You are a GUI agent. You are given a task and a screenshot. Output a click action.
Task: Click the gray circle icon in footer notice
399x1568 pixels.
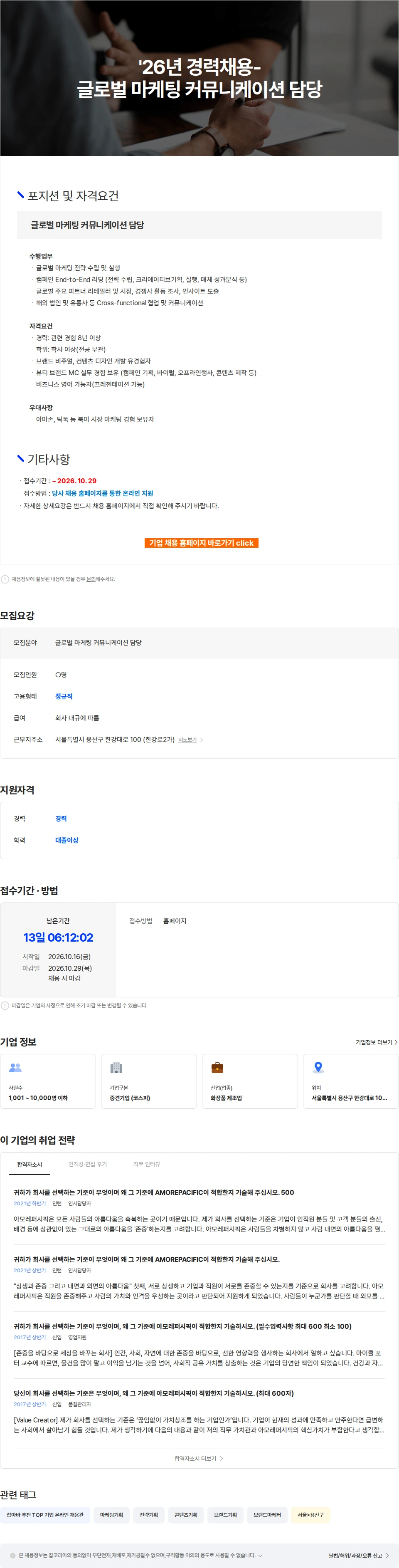coord(13,1555)
